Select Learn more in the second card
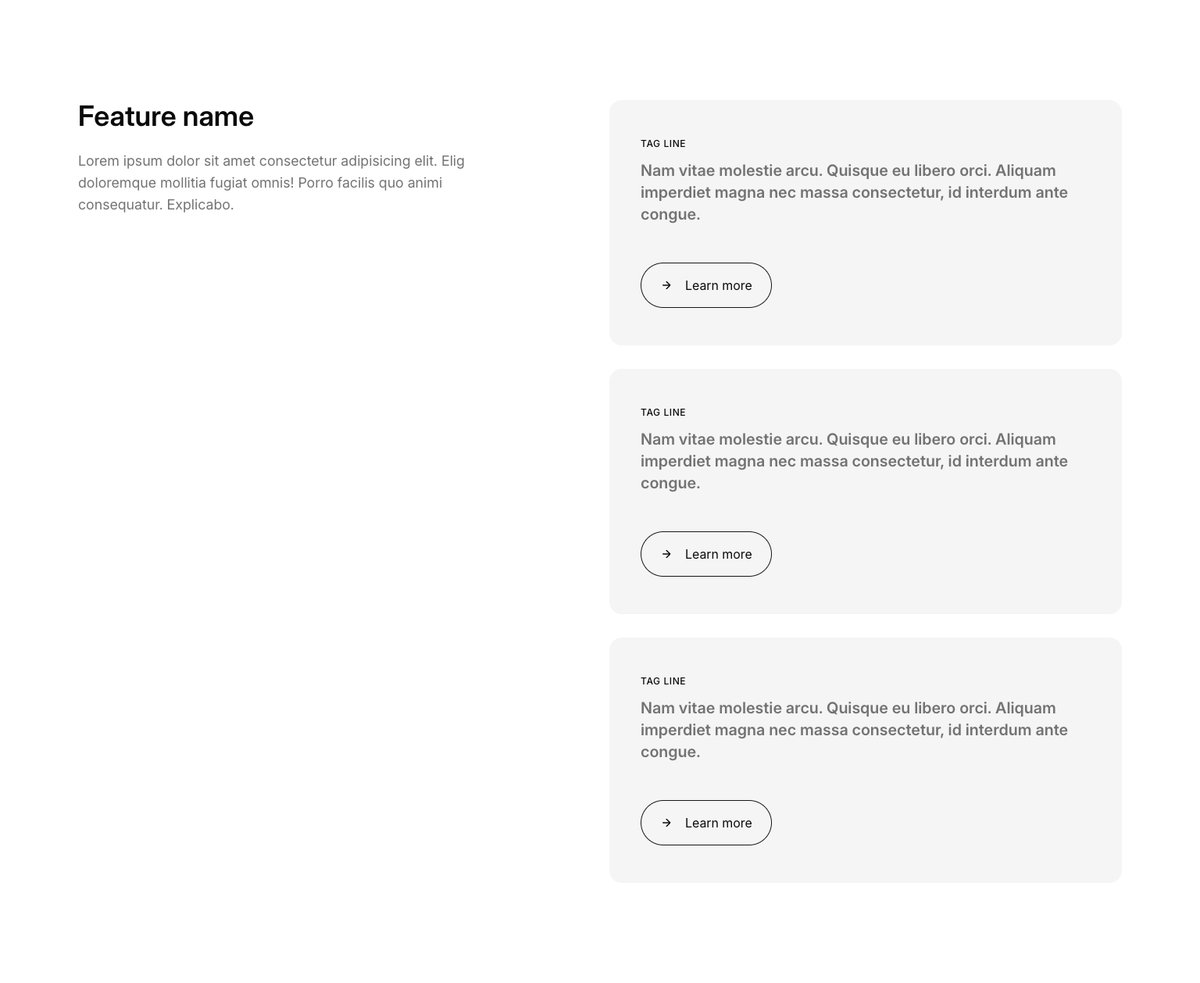Viewport: 1200px width, 983px height. pos(706,554)
